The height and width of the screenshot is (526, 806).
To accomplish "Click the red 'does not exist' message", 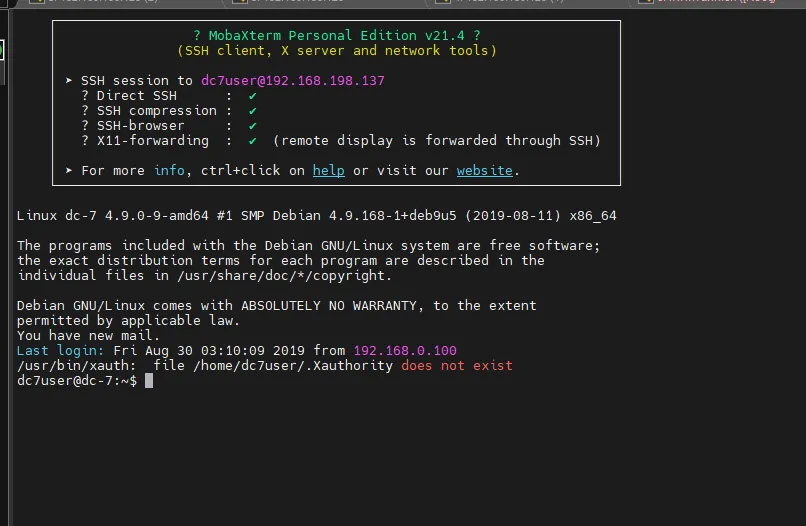I will (457, 366).
